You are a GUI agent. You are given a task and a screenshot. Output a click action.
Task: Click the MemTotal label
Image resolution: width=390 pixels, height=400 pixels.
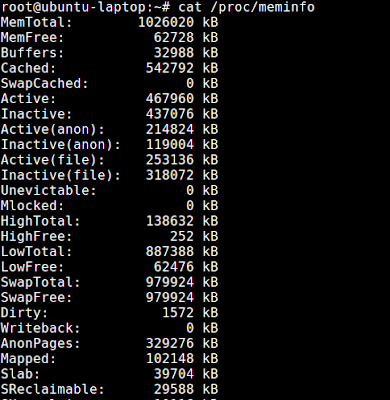36,22
